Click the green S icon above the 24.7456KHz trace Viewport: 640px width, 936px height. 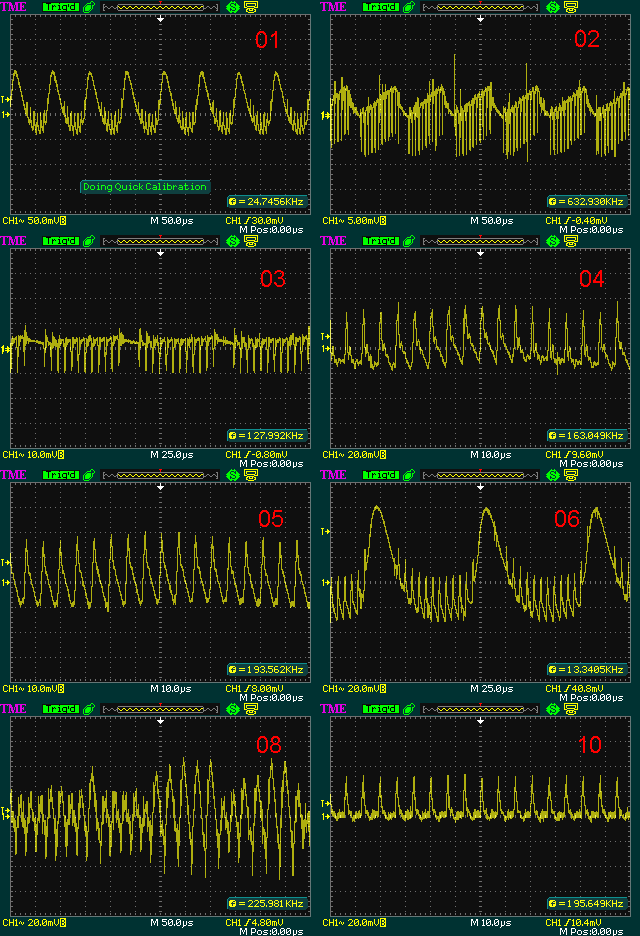[x=233, y=7]
